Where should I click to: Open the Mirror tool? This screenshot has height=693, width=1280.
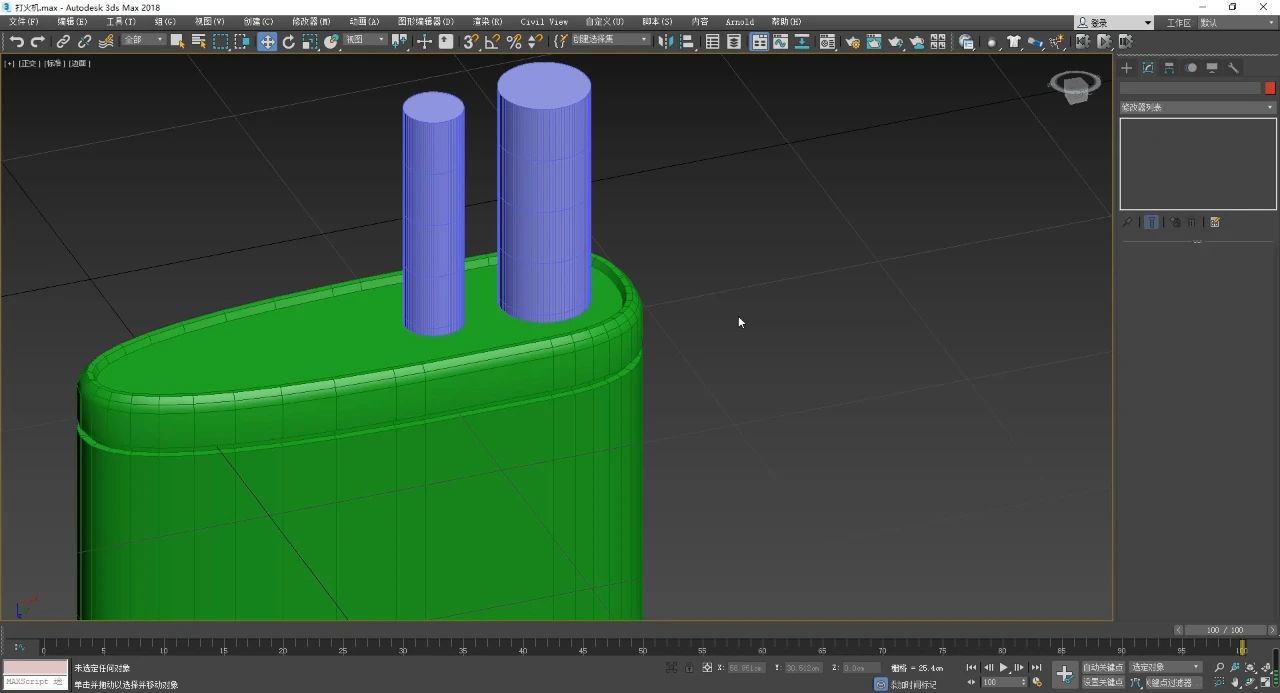point(666,41)
